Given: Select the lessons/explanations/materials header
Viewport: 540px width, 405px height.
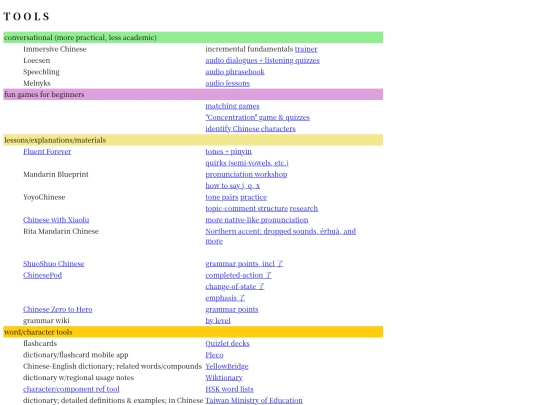Looking at the screenshot, I should [193, 140].
